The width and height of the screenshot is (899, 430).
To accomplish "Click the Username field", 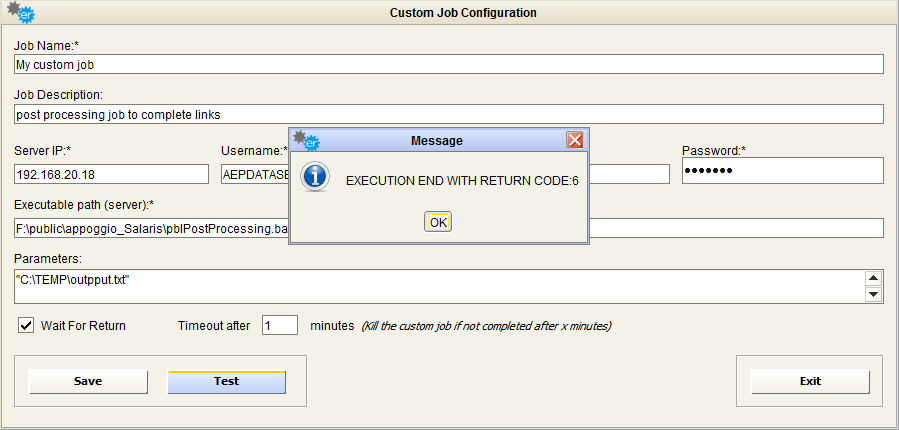I will [x=254, y=174].
